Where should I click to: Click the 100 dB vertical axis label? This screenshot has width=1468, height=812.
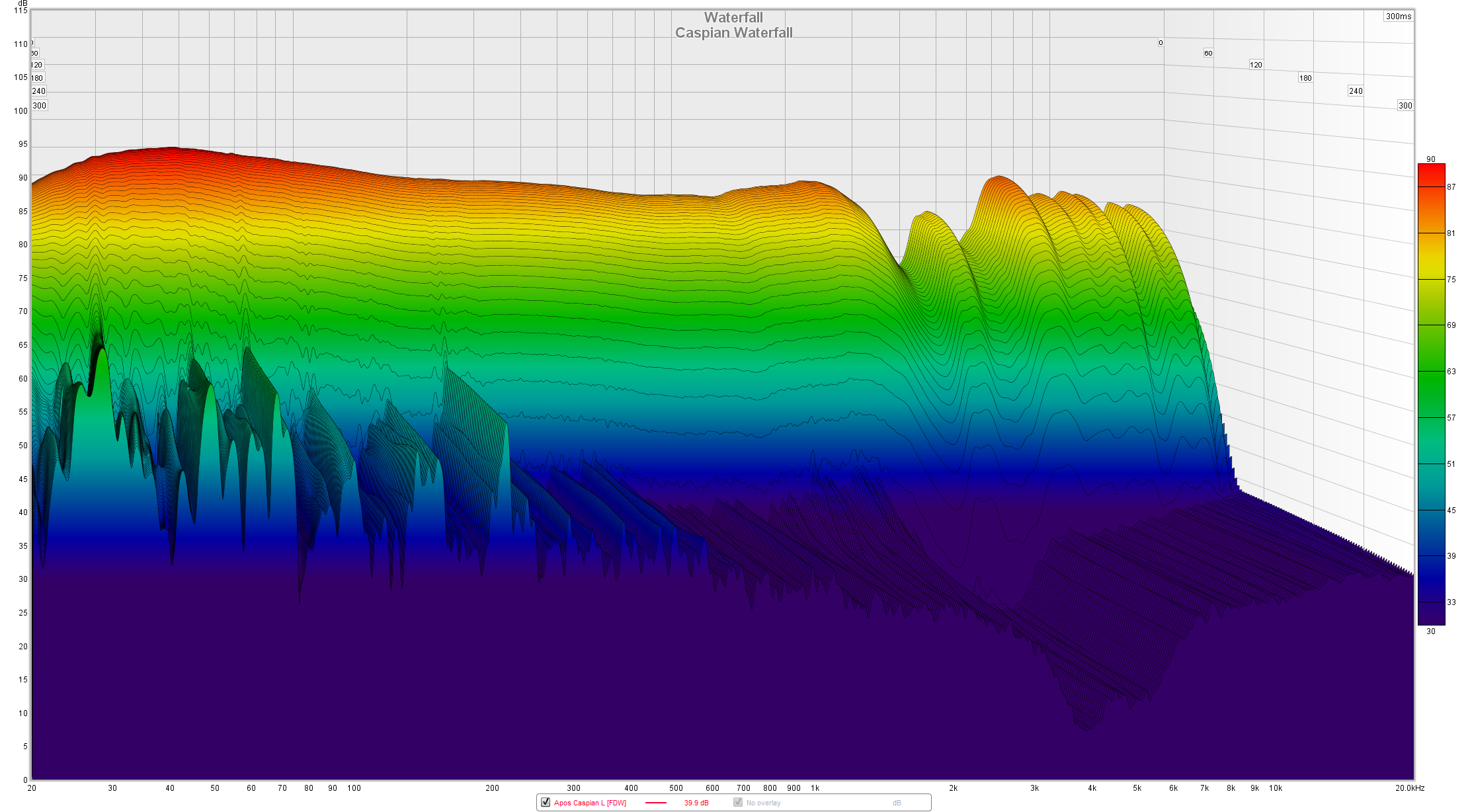coord(20,111)
